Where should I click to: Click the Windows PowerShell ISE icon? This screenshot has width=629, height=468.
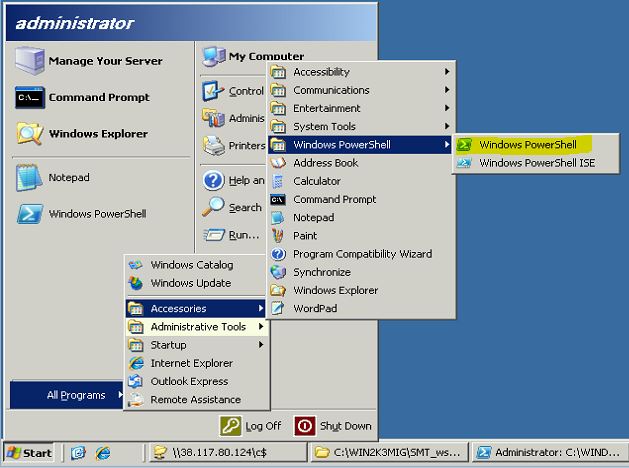point(464,163)
